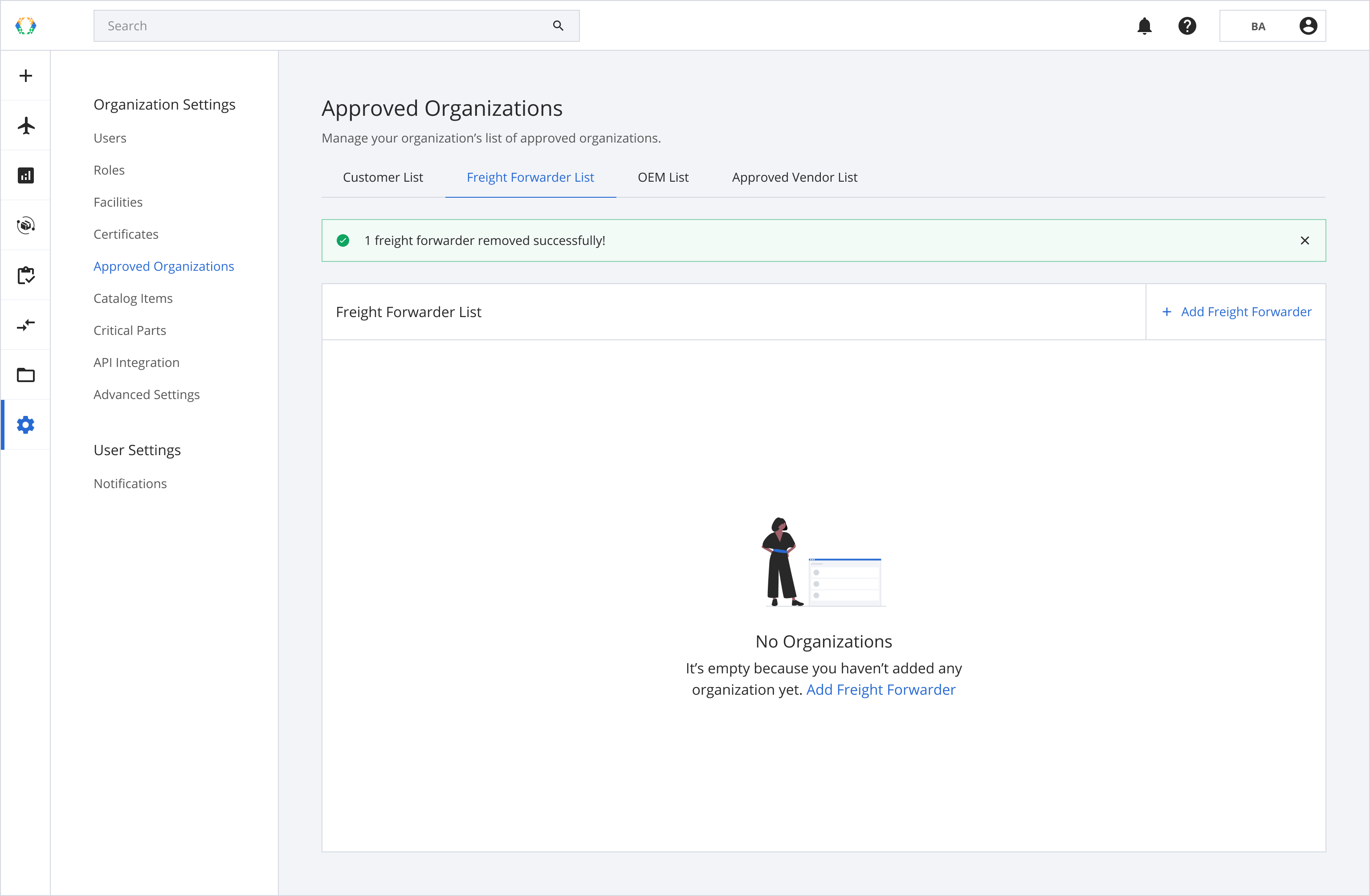Click the Approved Organizations page title
The height and width of the screenshot is (896, 1370).
[x=442, y=108]
